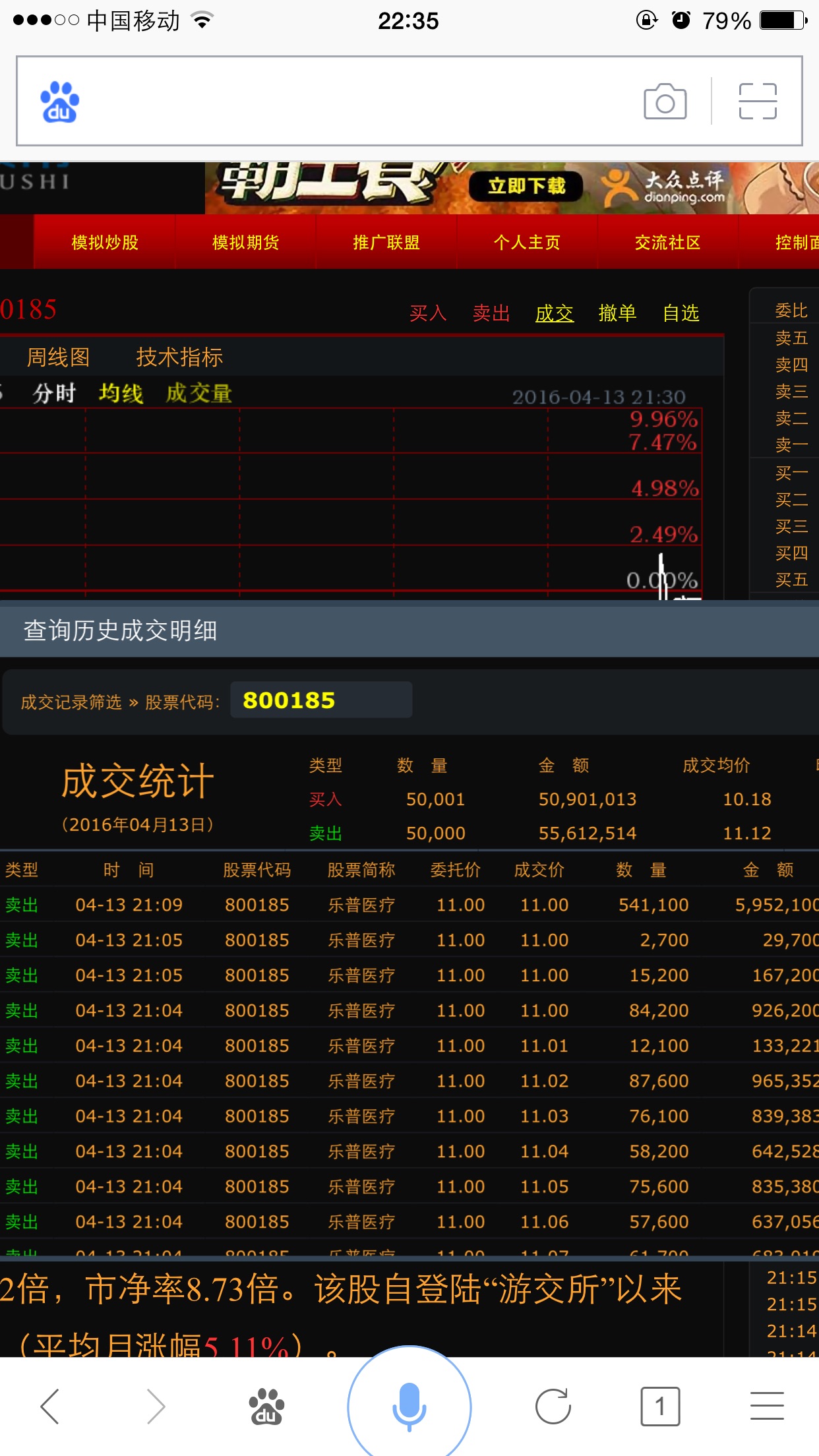Tap the 立即下载 banner button
819x1456 pixels.
pyautogui.click(x=526, y=186)
